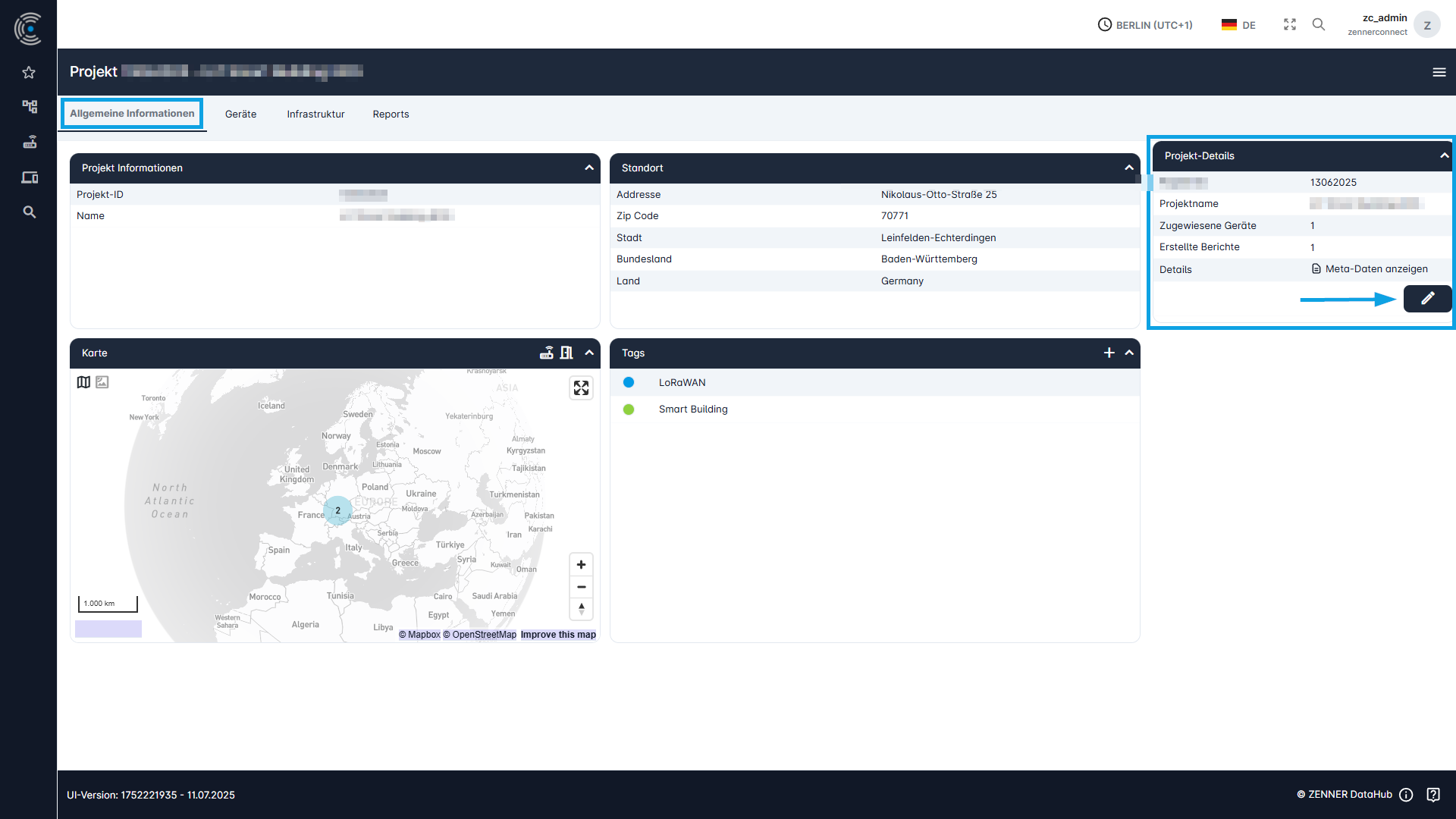Switch to the Infrastruktur tab
The image size is (1456, 819).
(315, 114)
